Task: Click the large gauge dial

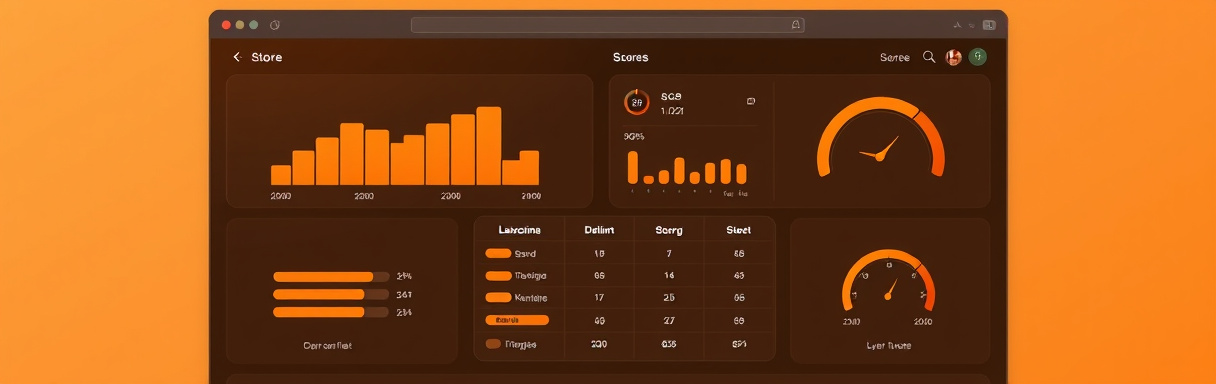Action: click(x=881, y=138)
